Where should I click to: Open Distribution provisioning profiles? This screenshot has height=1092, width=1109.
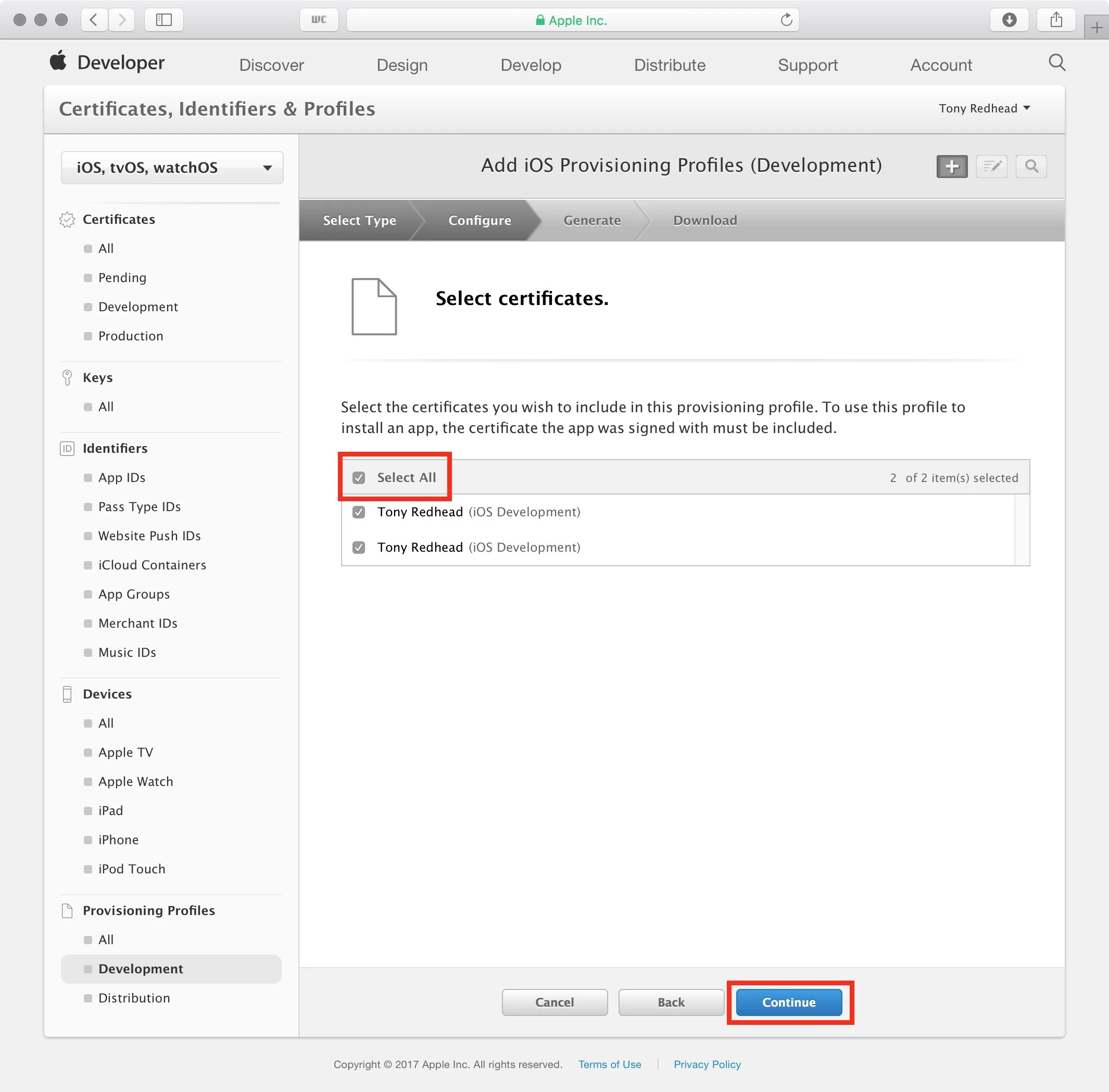(134, 998)
